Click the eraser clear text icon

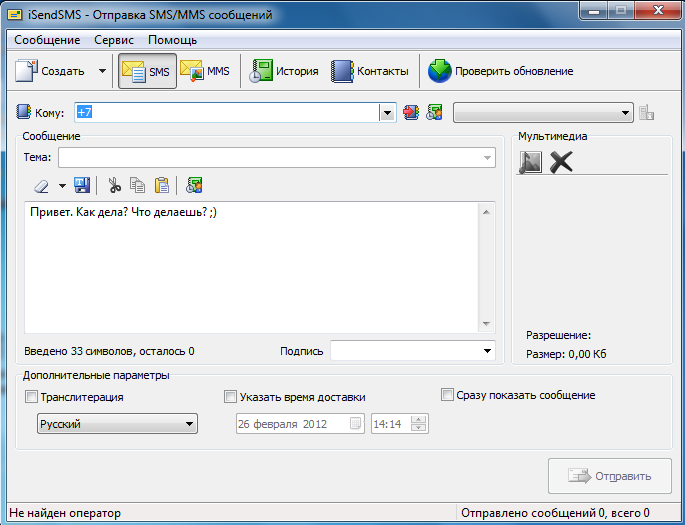click(42, 186)
